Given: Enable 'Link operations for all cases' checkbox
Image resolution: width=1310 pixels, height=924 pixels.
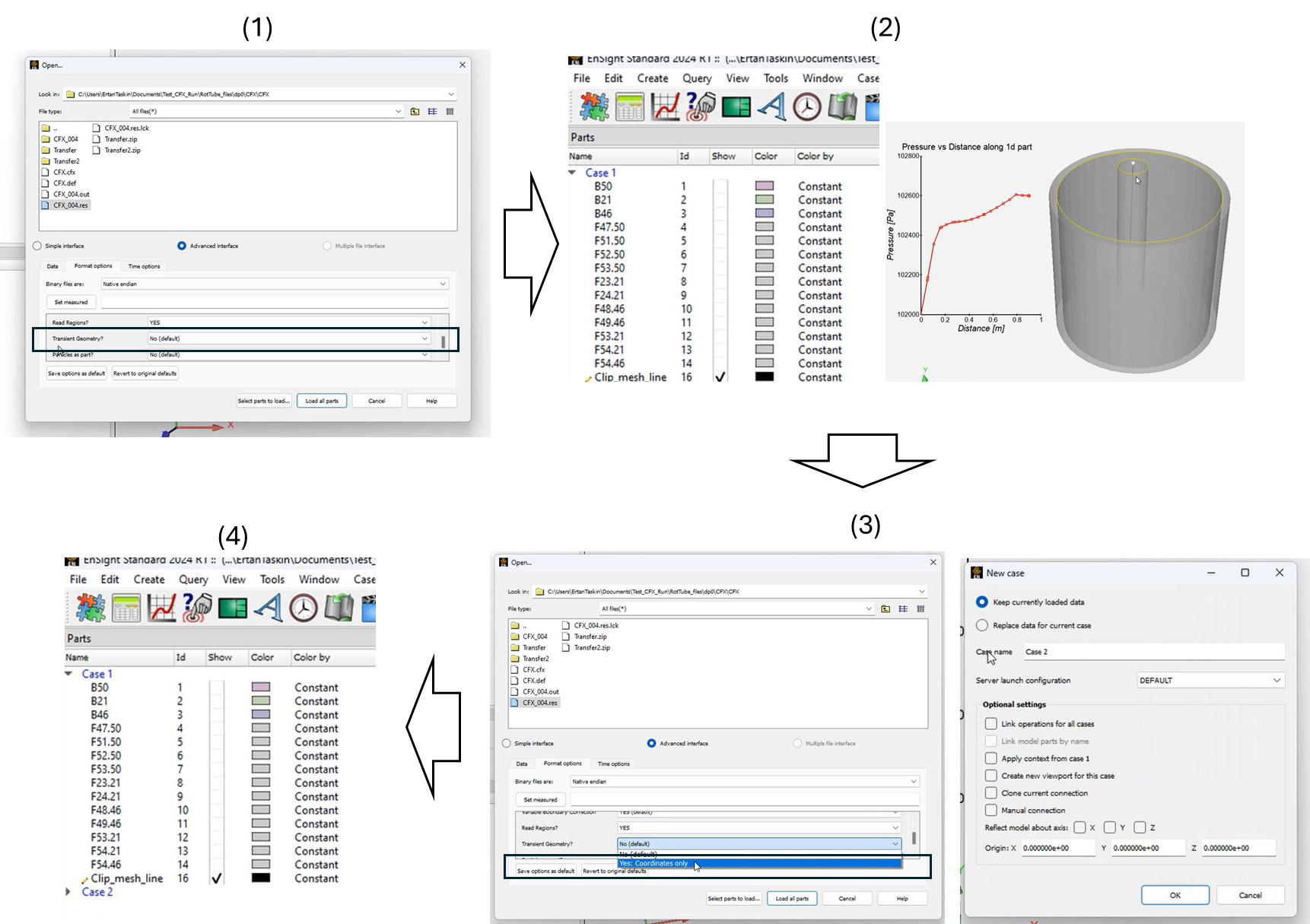Looking at the screenshot, I should [991, 723].
